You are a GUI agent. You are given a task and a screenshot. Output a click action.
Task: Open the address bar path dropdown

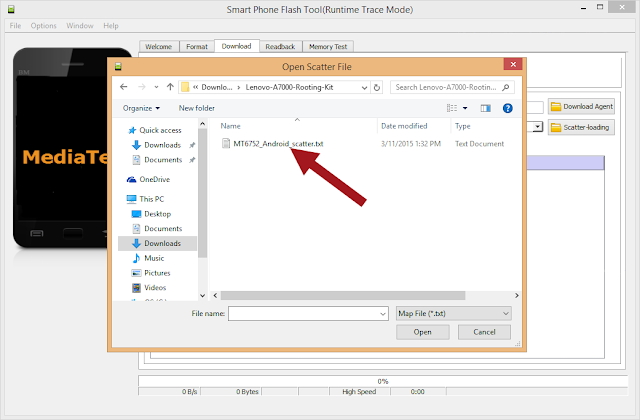pos(364,87)
